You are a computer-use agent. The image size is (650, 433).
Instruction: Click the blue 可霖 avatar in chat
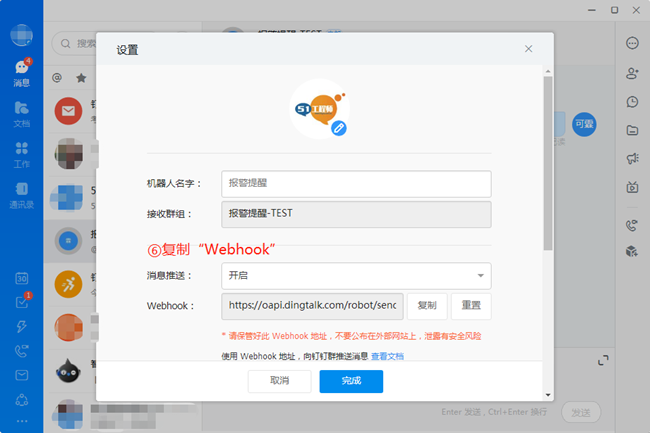click(x=584, y=124)
